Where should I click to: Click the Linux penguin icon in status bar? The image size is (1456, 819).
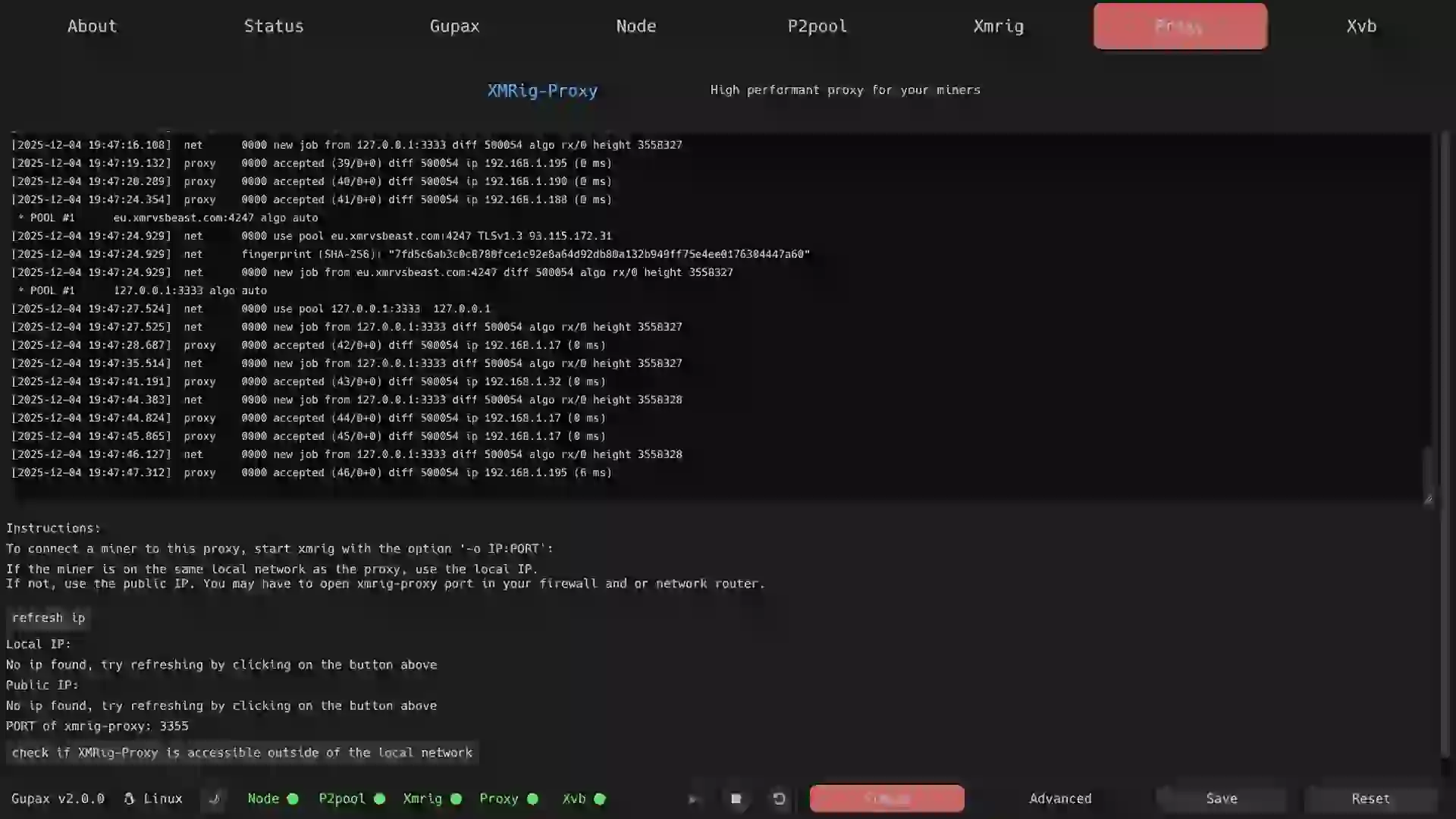tap(130, 799)
